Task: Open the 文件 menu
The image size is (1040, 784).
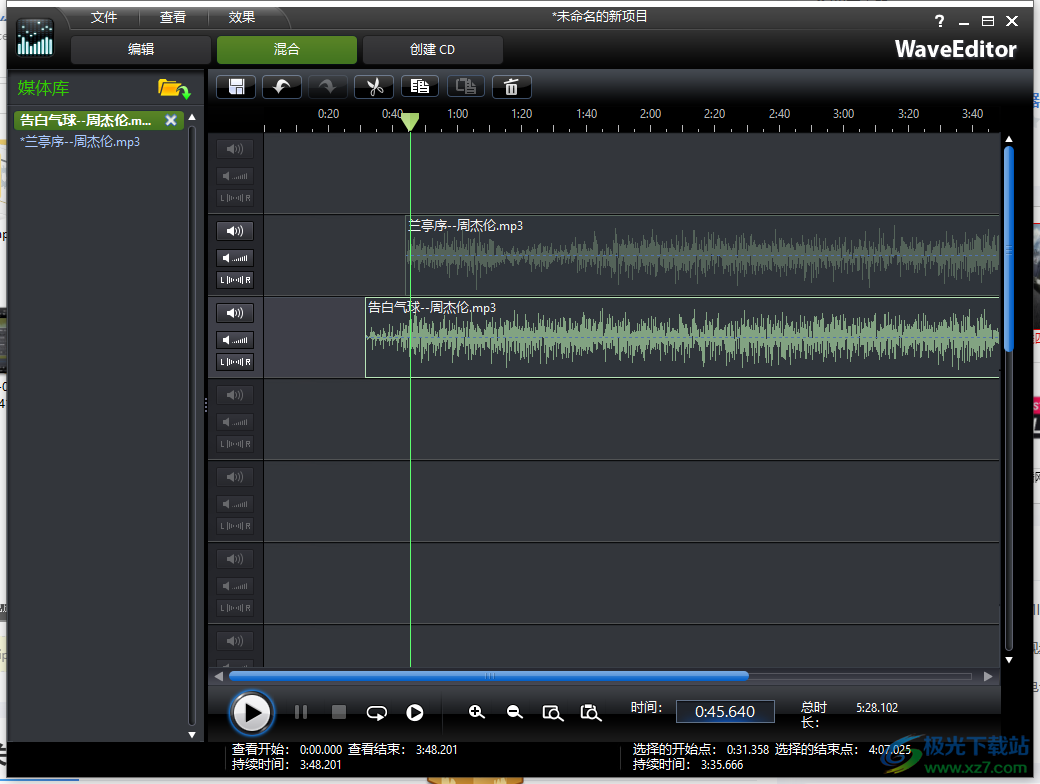Action: [103, 16]
